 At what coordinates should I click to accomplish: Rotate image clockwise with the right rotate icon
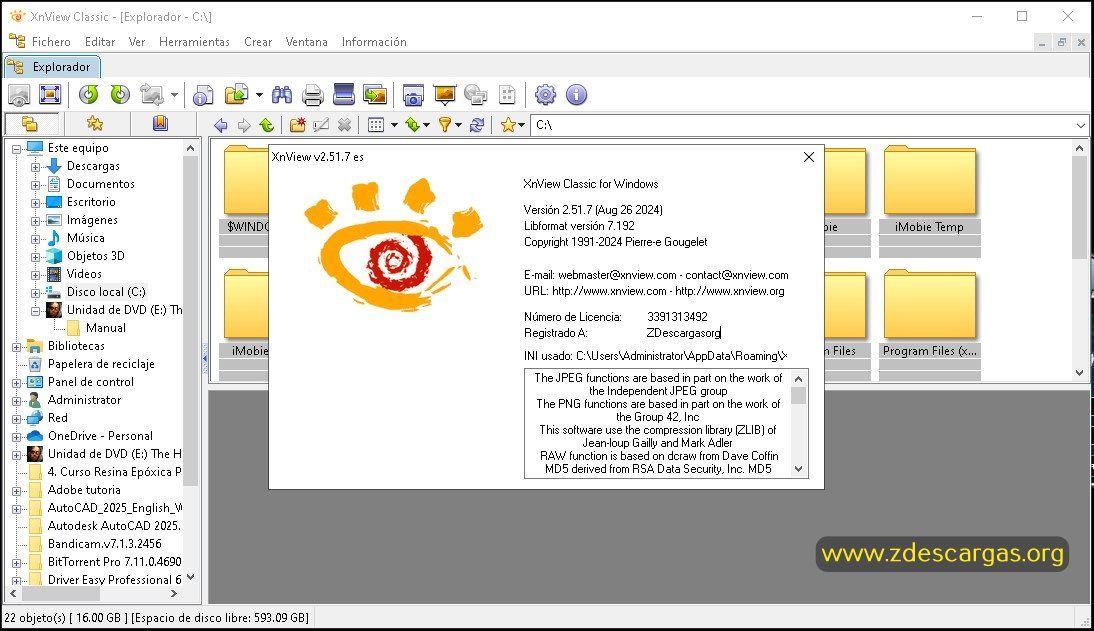pos(120,94)
